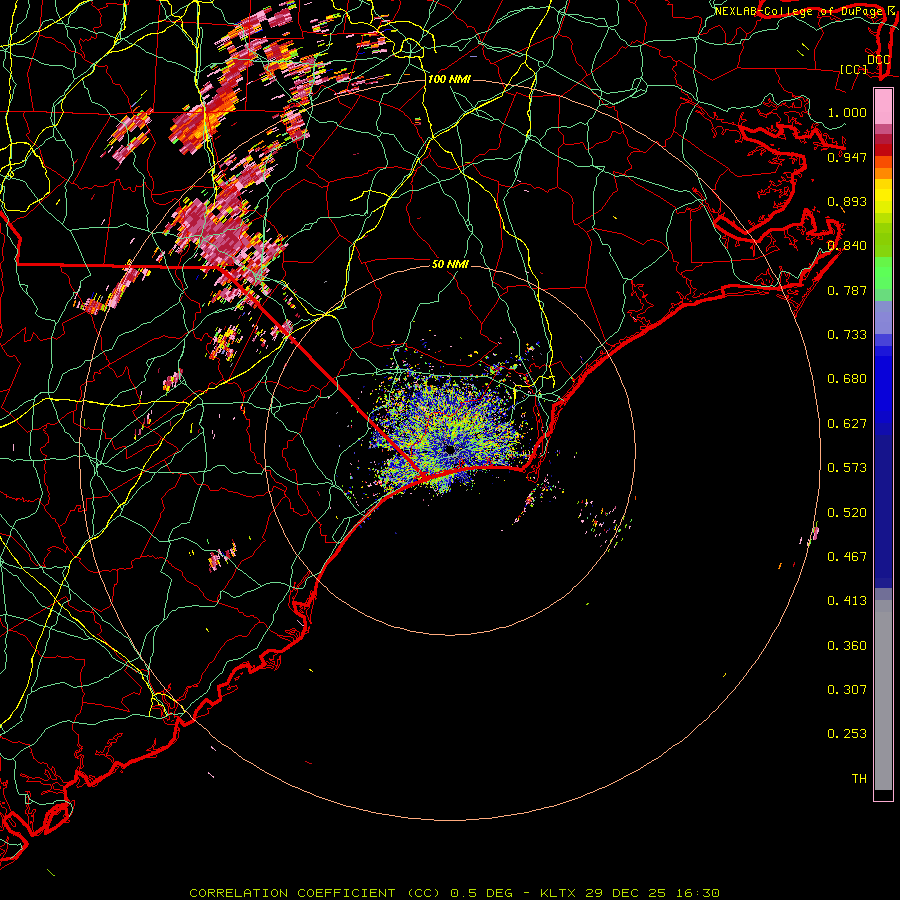Click the 0.467 scale value
900x900 pixels.
(x=847, y=557)
